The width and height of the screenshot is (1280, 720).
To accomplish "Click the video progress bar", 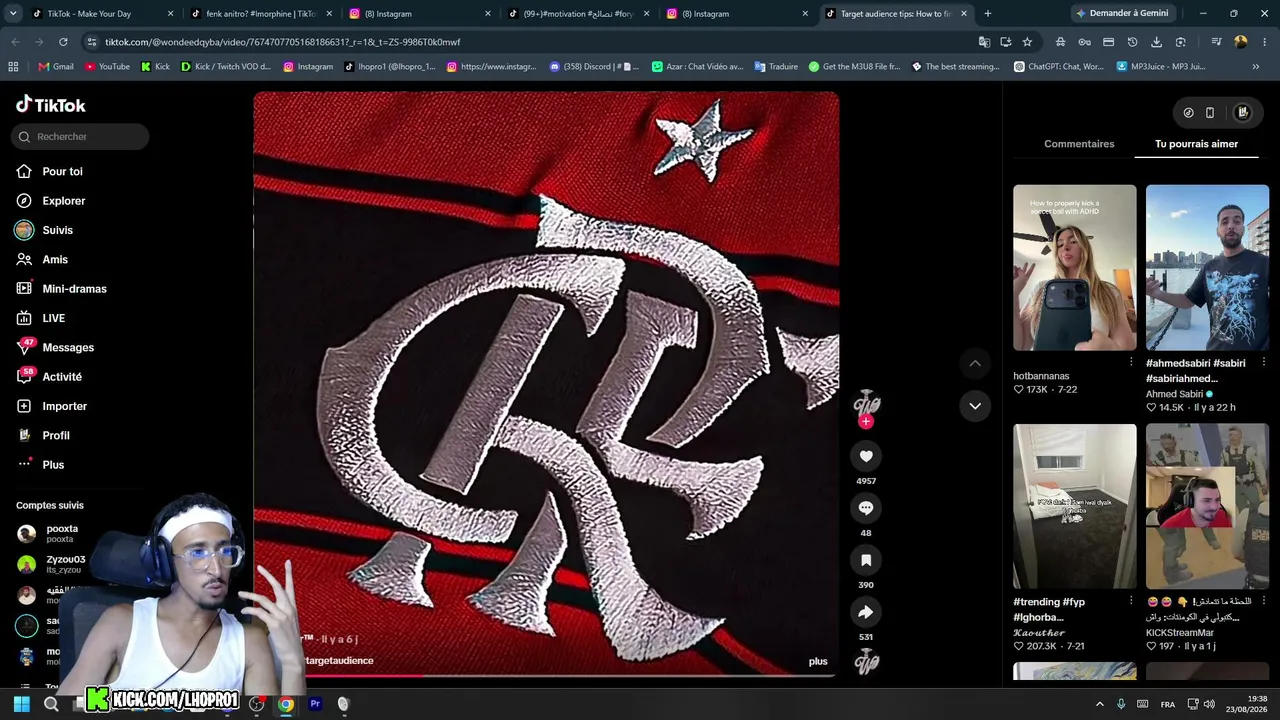I will [546, 676].
